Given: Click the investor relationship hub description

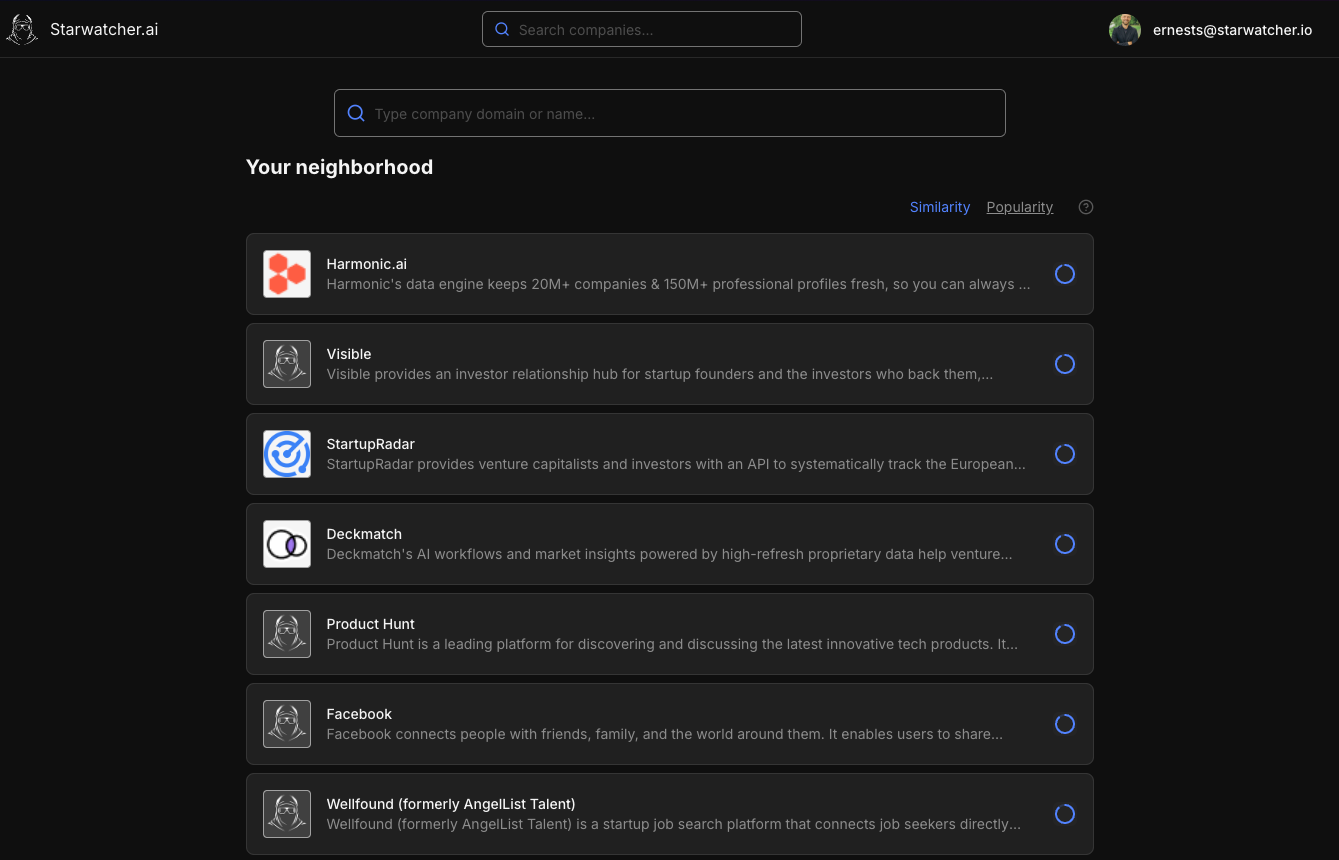Looking at the screenshot, I should [x=660, y=374].
